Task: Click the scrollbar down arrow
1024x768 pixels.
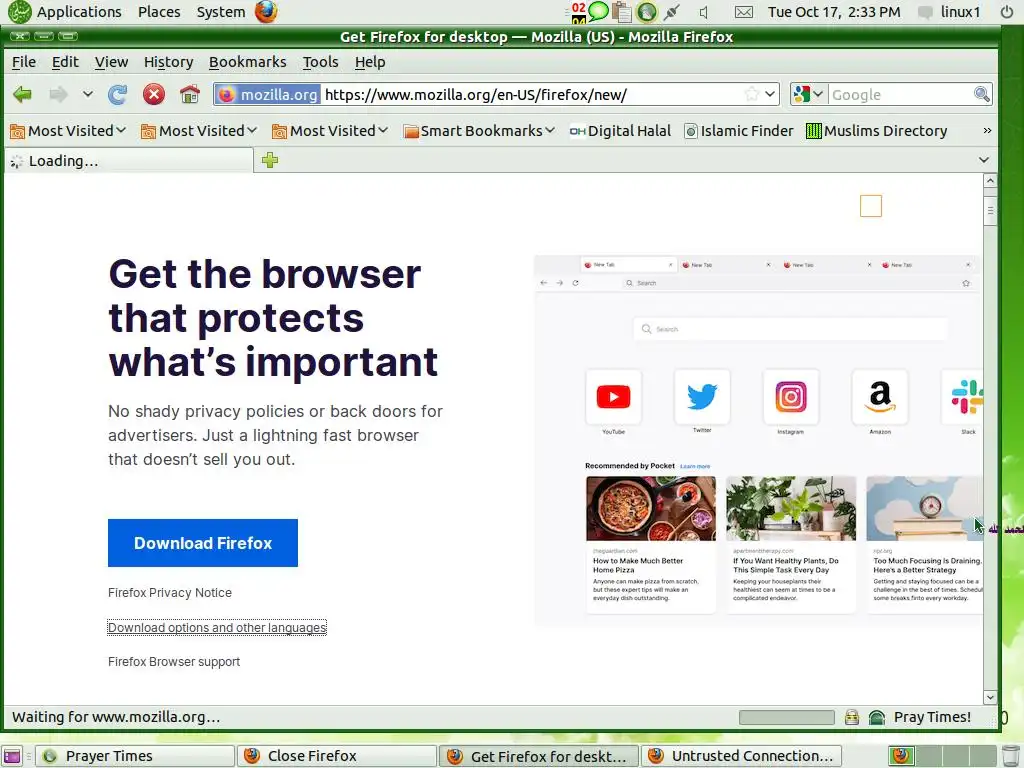Action: (x=990, y=697)
